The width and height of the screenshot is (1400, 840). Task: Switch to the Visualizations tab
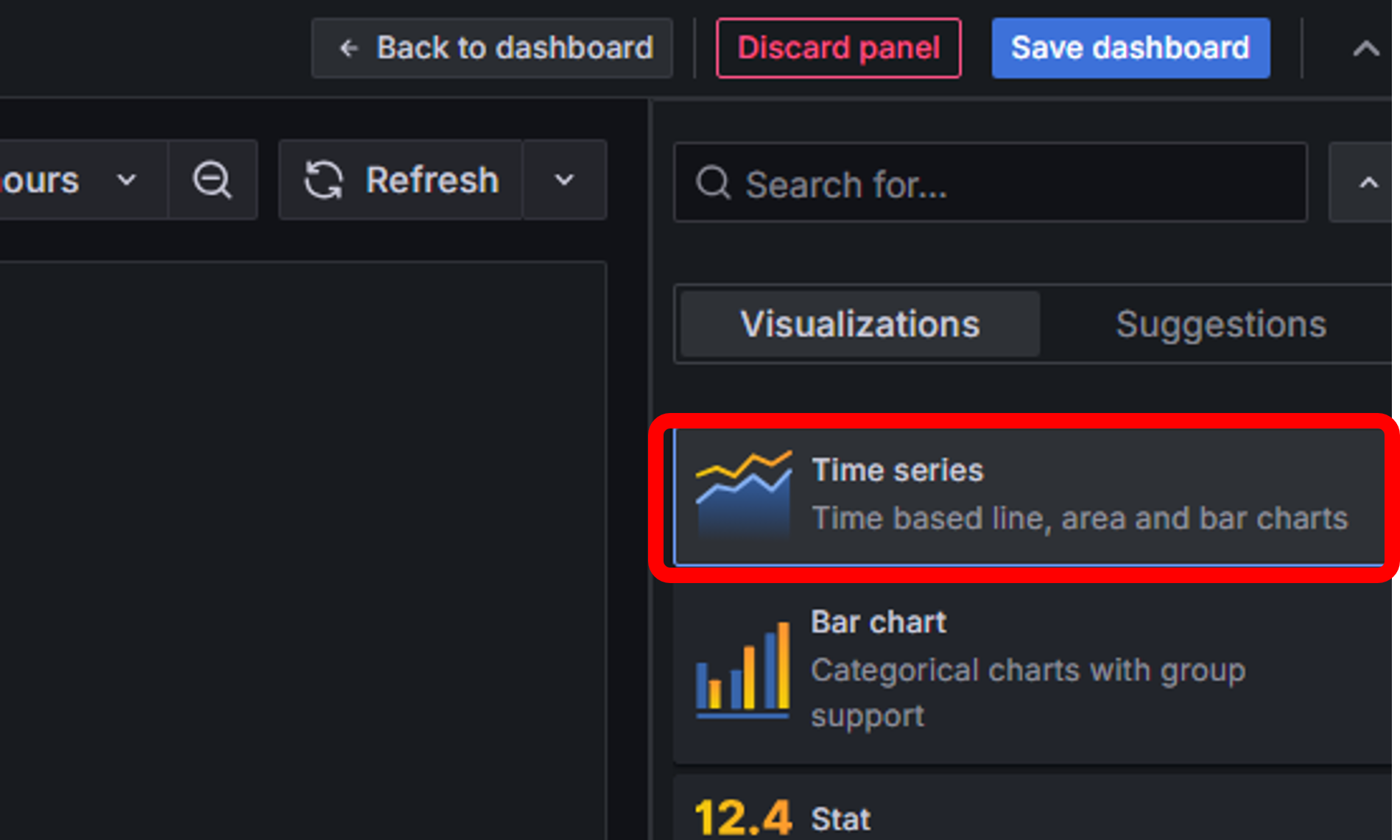tap(859, 324)
